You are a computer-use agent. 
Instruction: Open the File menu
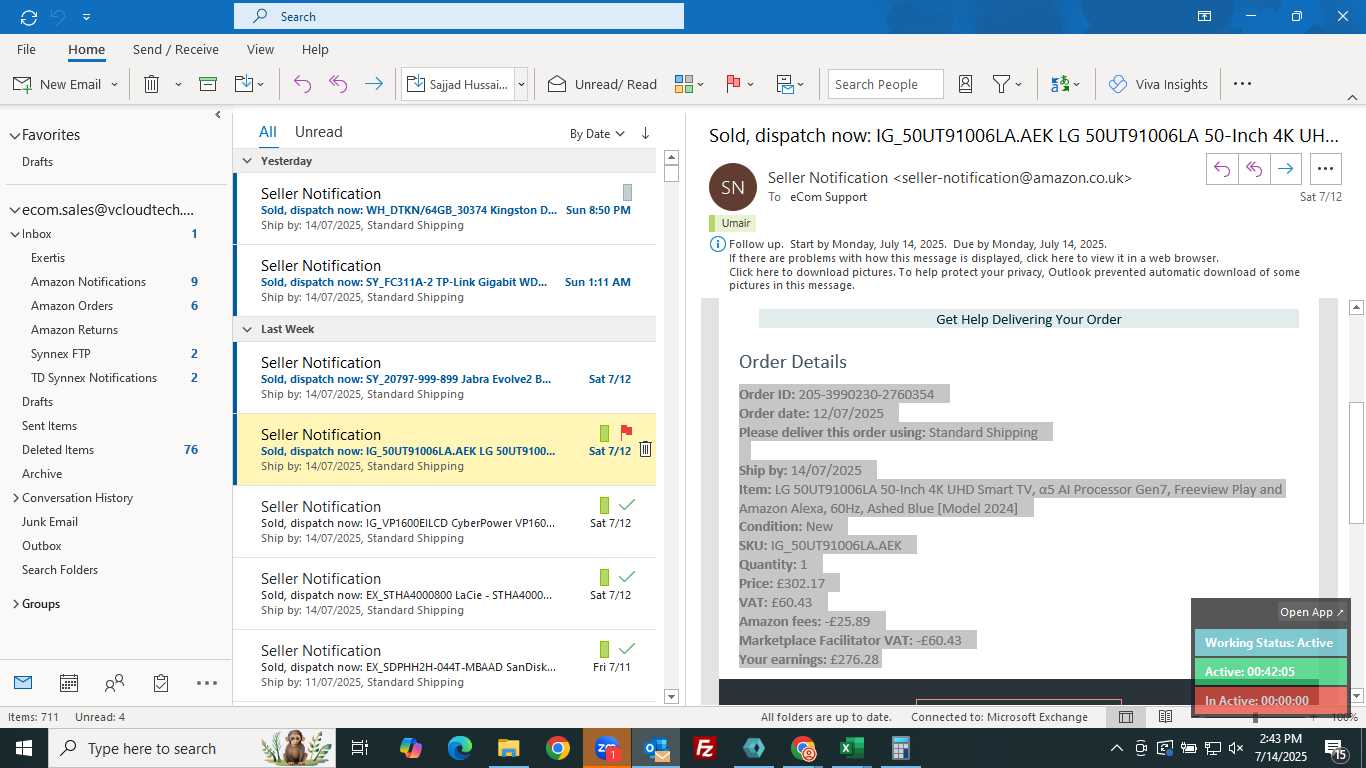[26, 49]
